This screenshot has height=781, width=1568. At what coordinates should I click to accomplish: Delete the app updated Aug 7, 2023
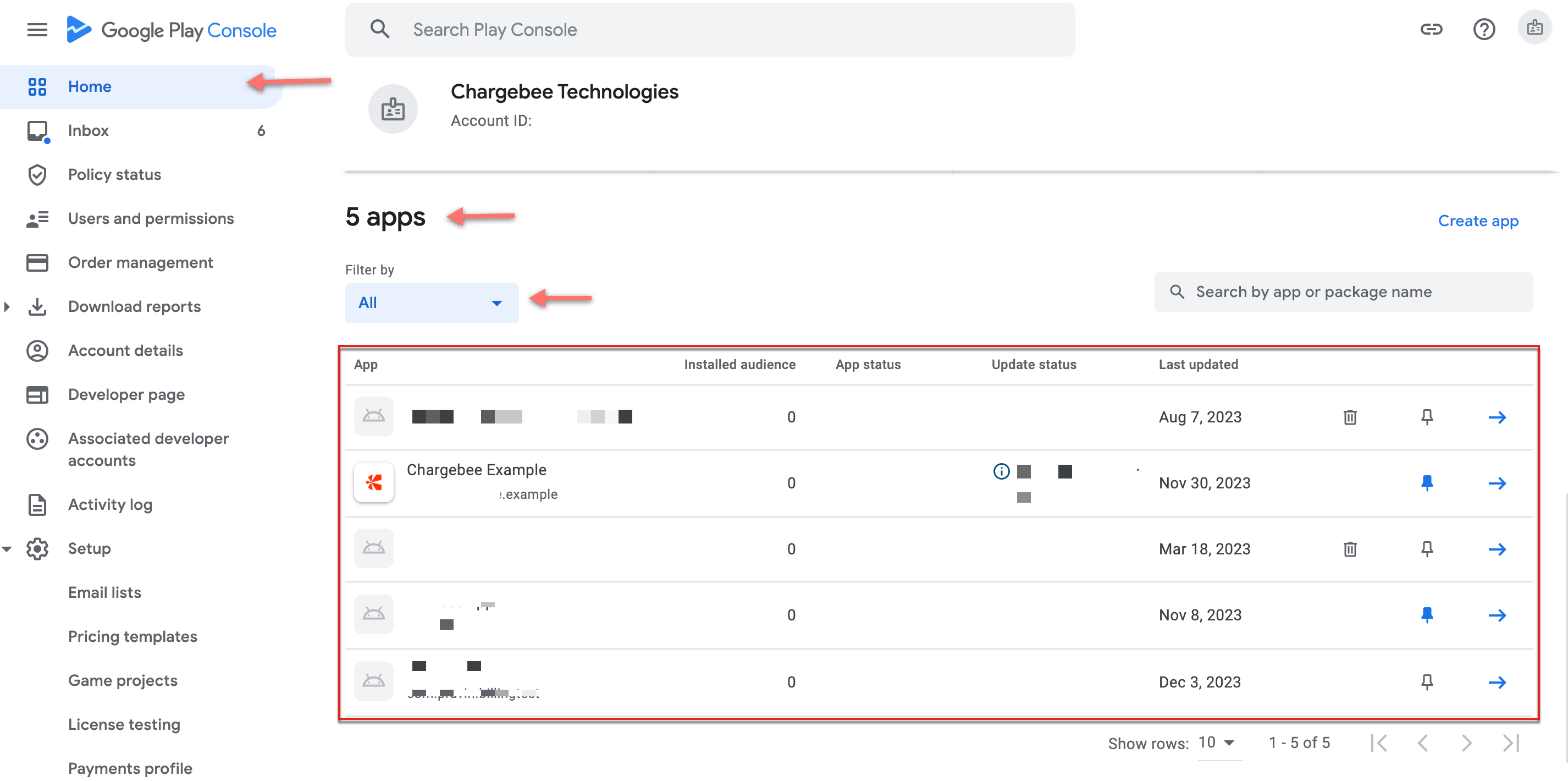1350,417
